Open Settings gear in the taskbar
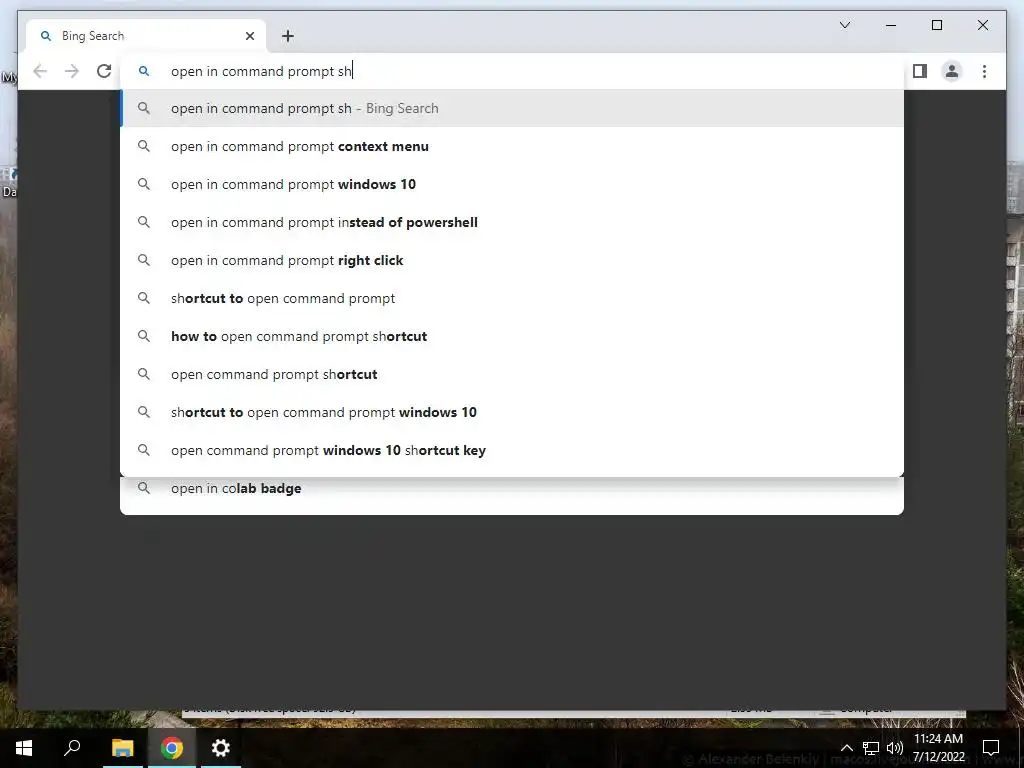Image resolution: width=1024 pixels, height=768 pixels. [221, 748]
